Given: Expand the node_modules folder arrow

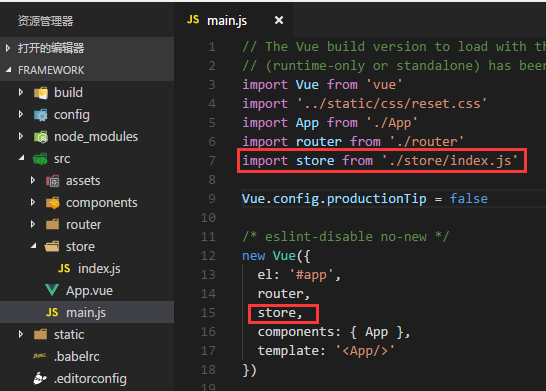Looking at the screenshot, I should (x=21, y=136).
